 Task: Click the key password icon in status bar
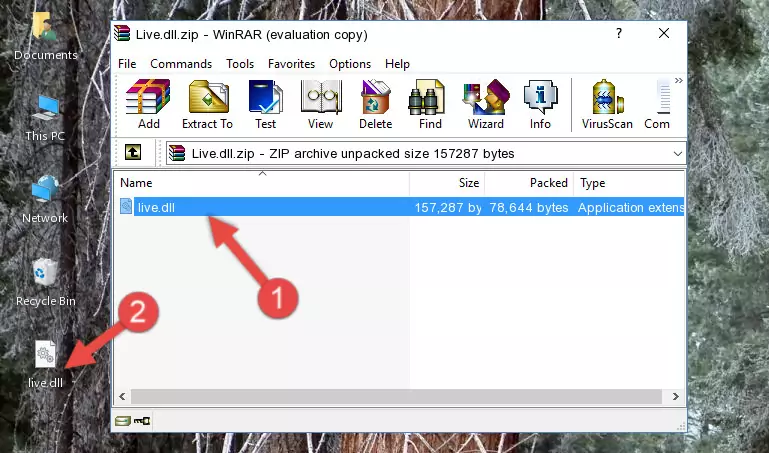[x=142, y=420]
